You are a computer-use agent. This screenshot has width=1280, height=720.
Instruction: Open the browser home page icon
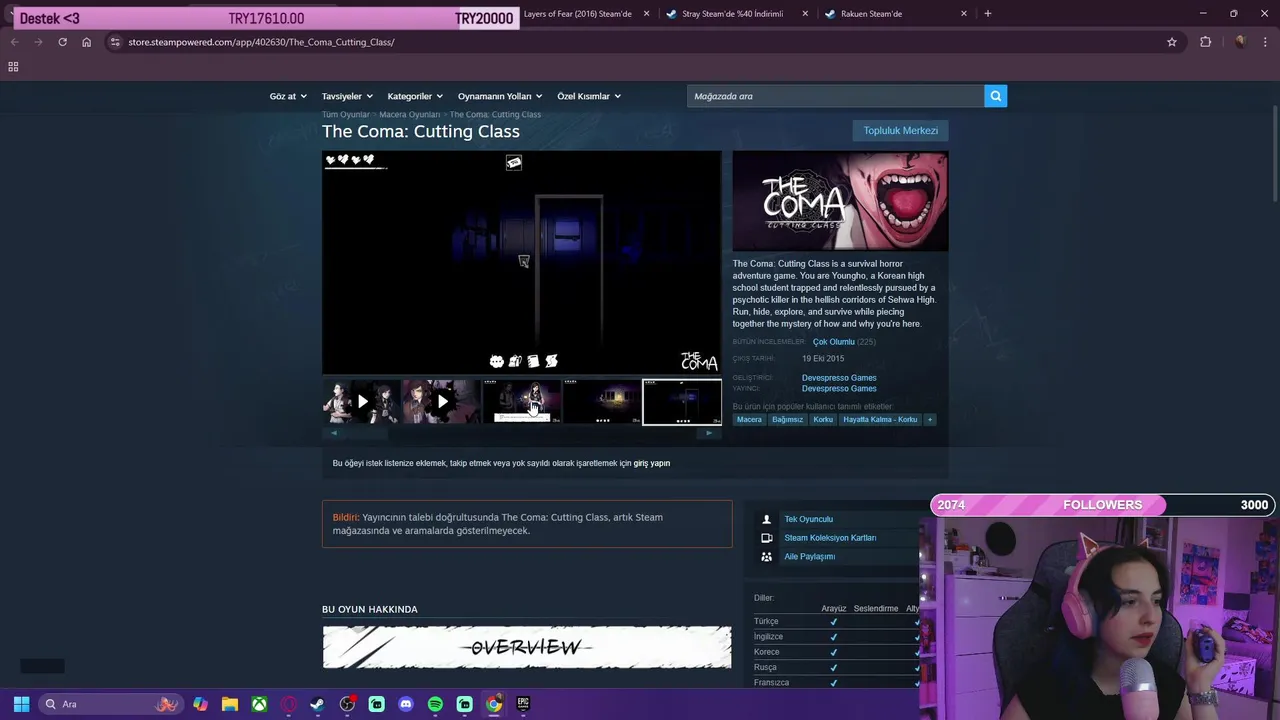point(86,42)
